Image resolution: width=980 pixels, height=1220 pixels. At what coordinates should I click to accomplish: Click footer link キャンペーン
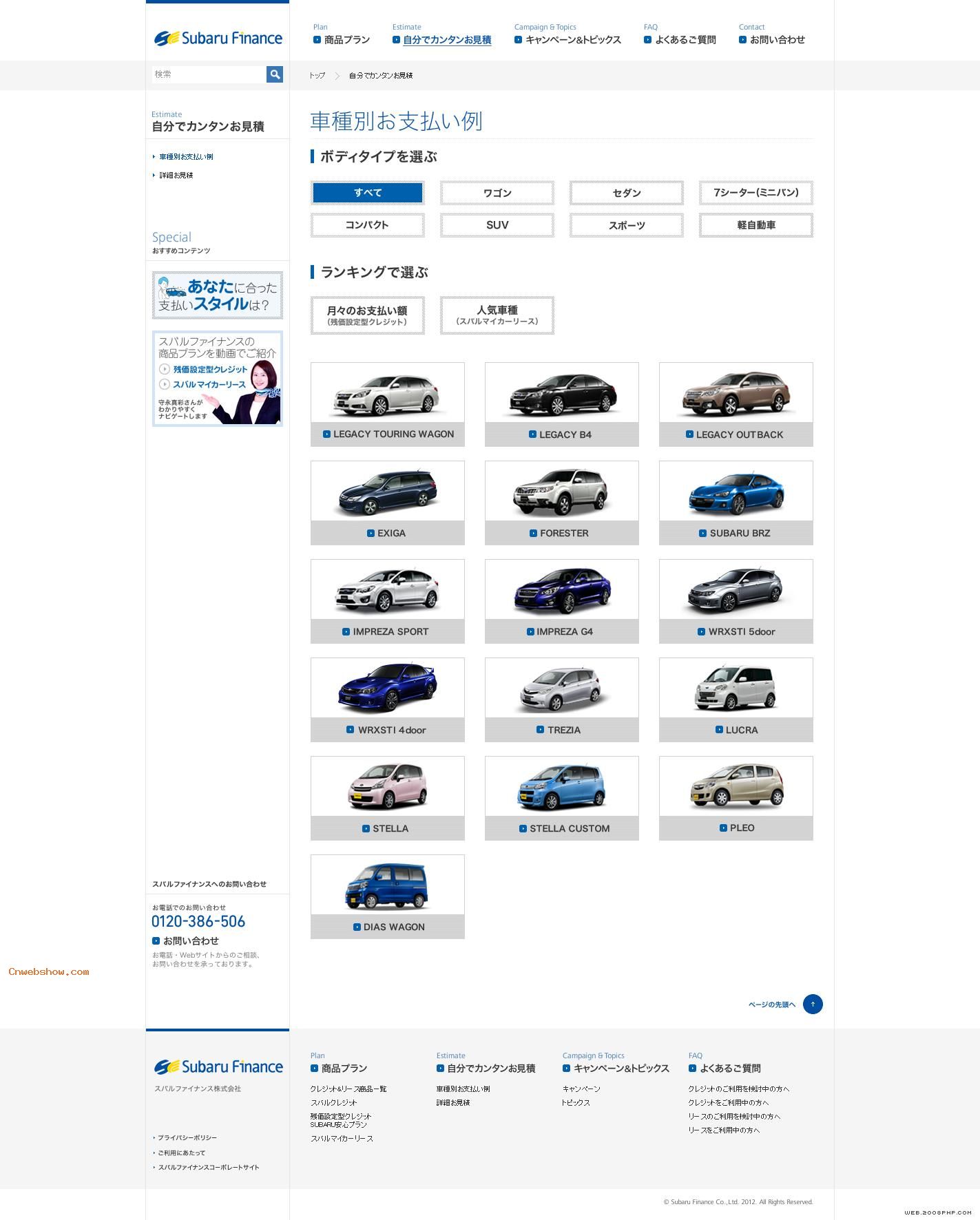(x=581, y=1088)
